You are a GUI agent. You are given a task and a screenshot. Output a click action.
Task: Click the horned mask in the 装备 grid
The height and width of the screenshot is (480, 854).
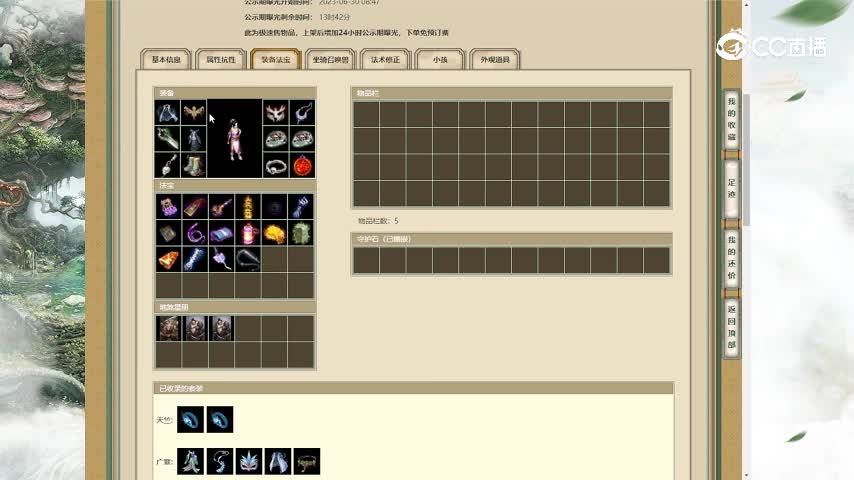coord(276,113)
